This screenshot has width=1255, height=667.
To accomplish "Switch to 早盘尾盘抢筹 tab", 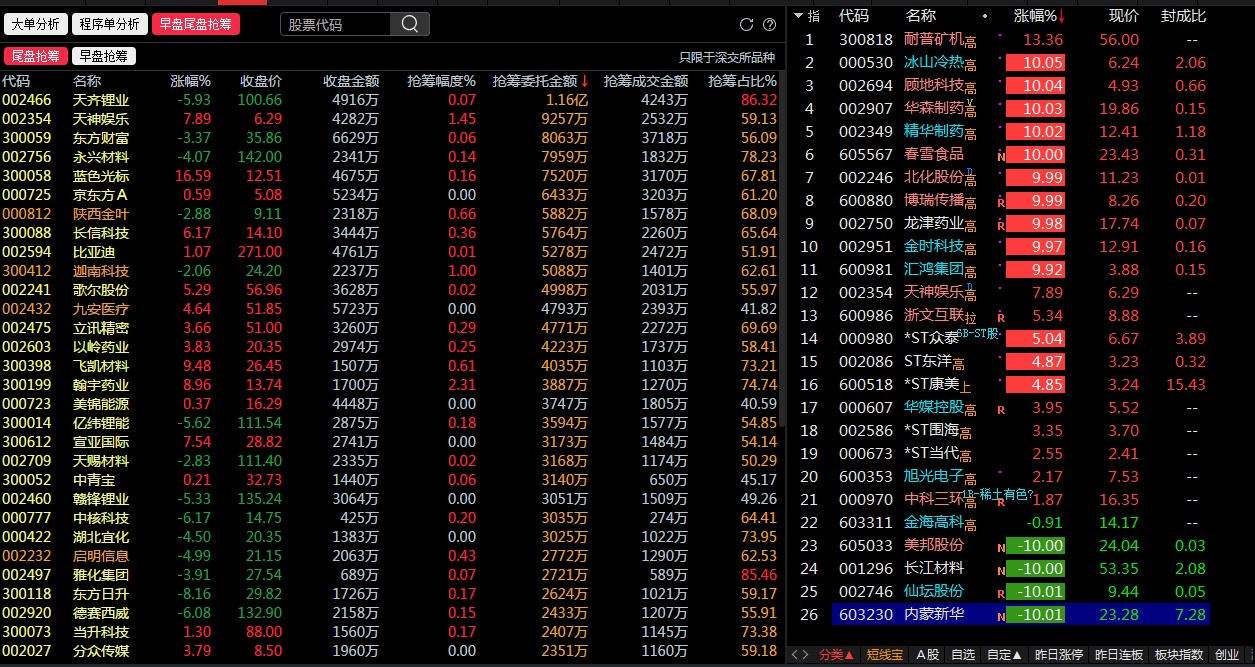I will (x=196, y=24).
